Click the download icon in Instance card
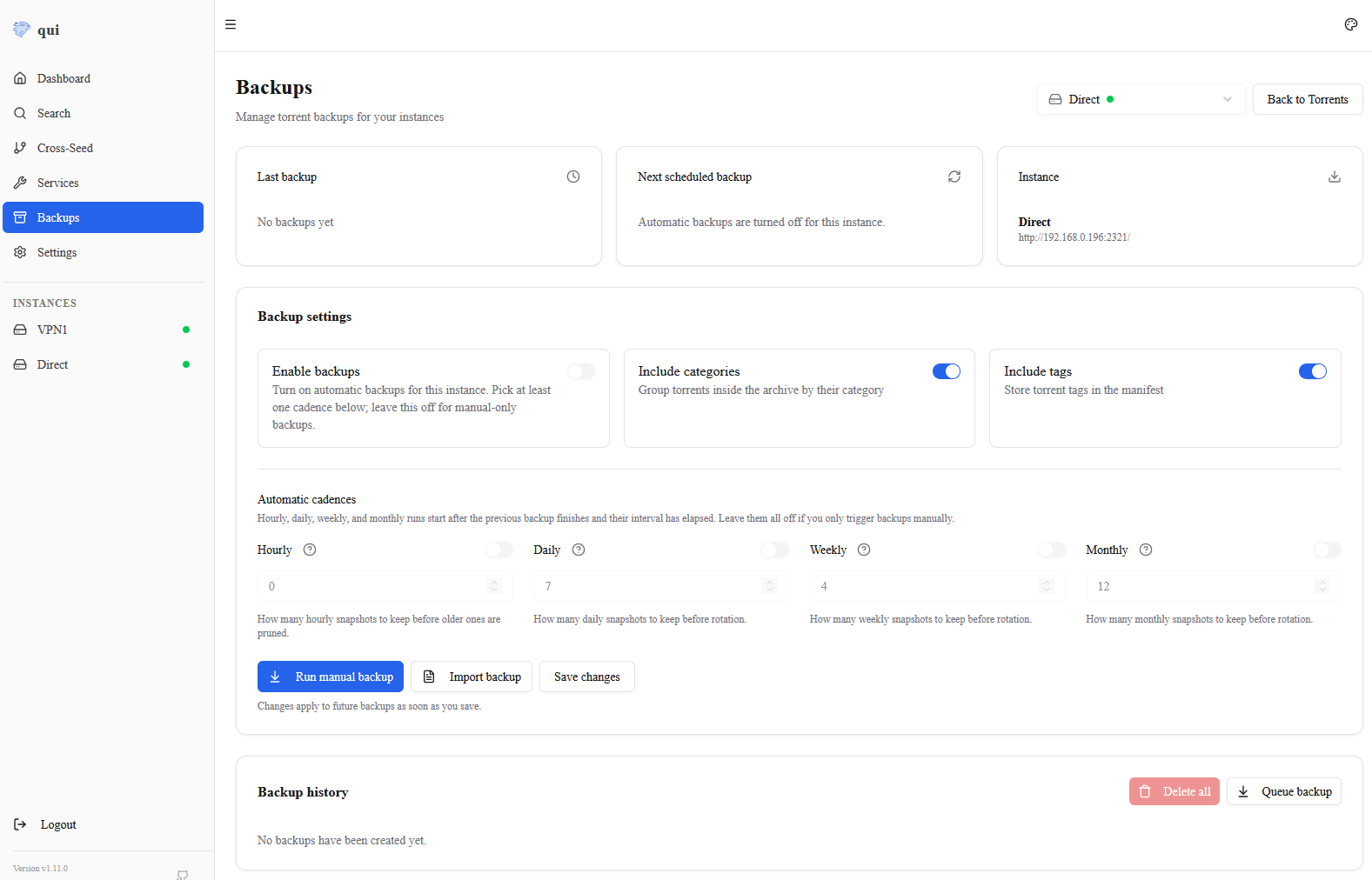The image size is (1372, 880). point(1335,177)
